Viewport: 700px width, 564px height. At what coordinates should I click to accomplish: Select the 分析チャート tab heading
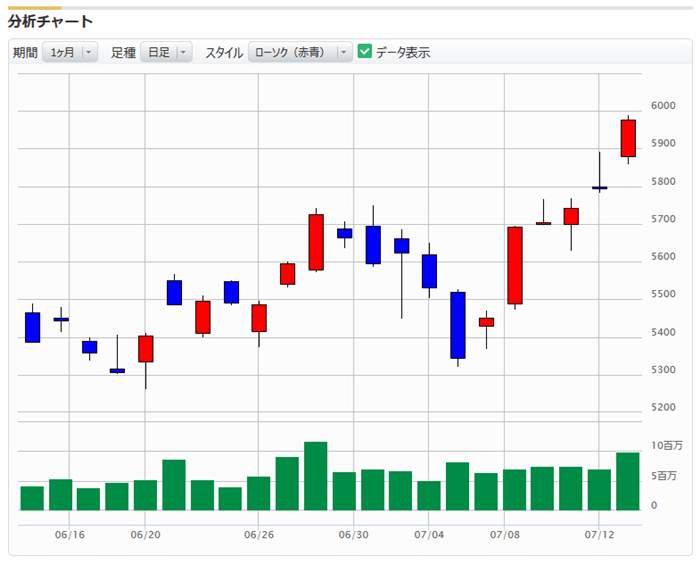tap(51, 21)
